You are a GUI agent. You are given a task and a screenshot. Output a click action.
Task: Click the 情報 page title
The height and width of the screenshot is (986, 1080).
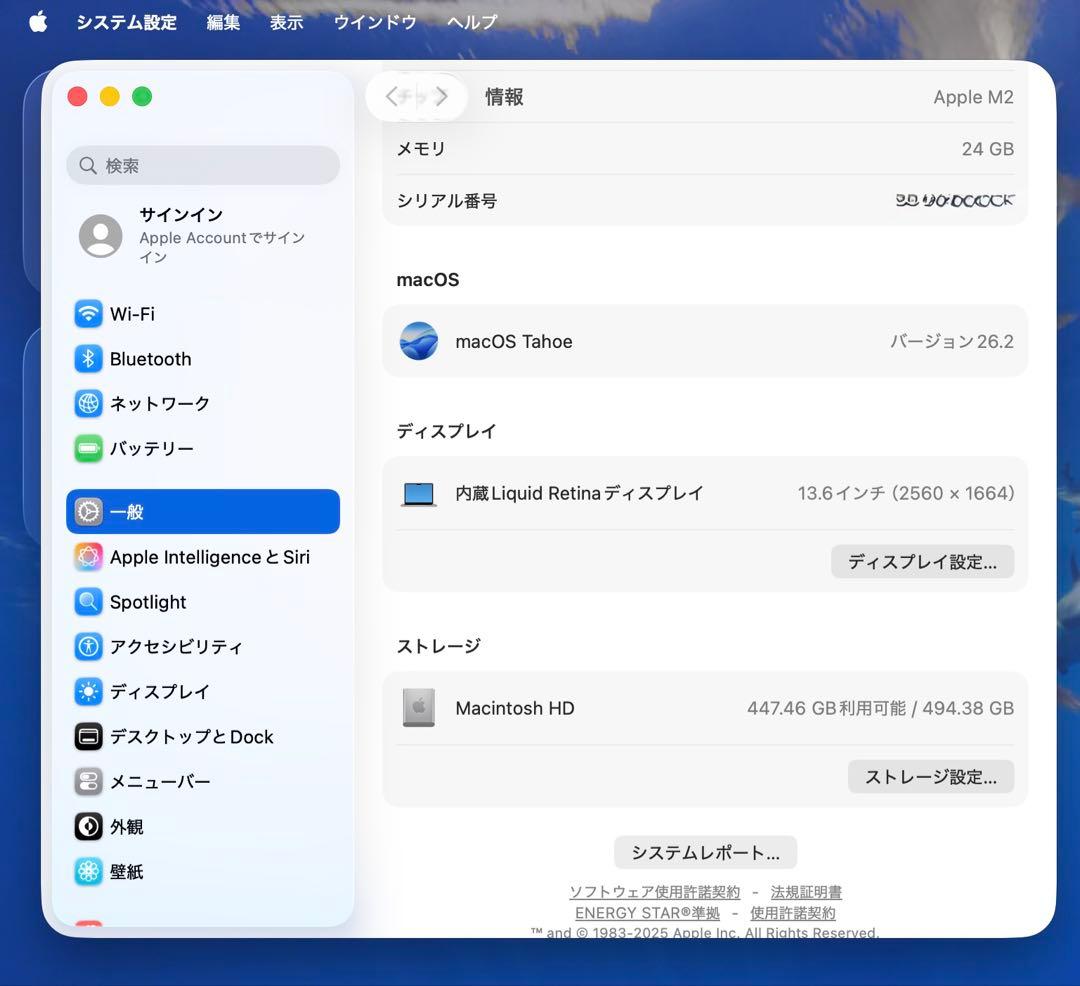point(504,97)
